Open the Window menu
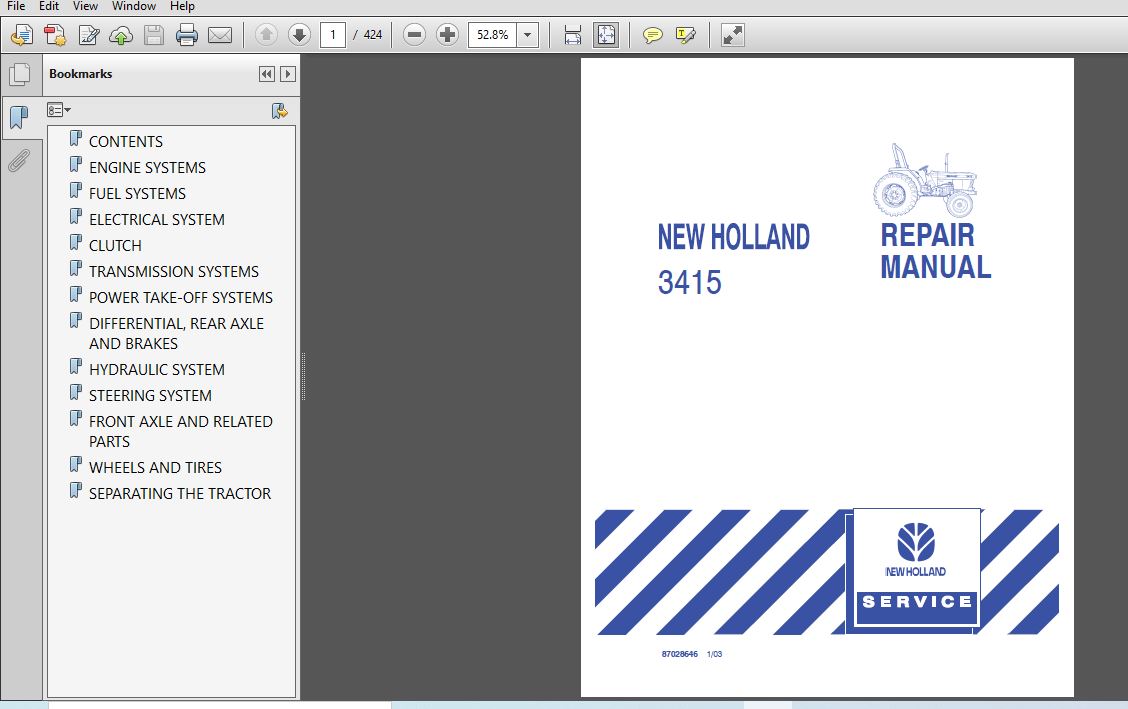The height and width of the screenshot is (709, 1128). click(x=134, y=6)
